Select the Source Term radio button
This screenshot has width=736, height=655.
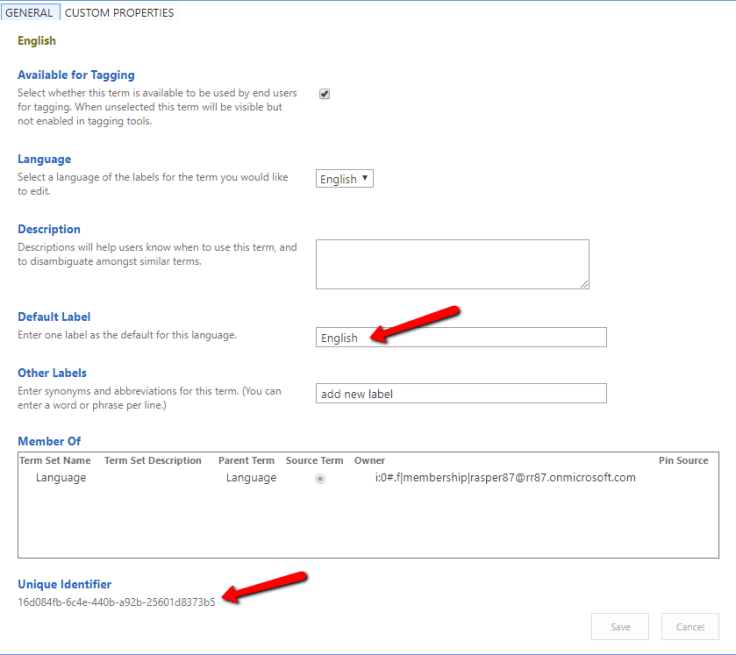(x=320, y=479)
